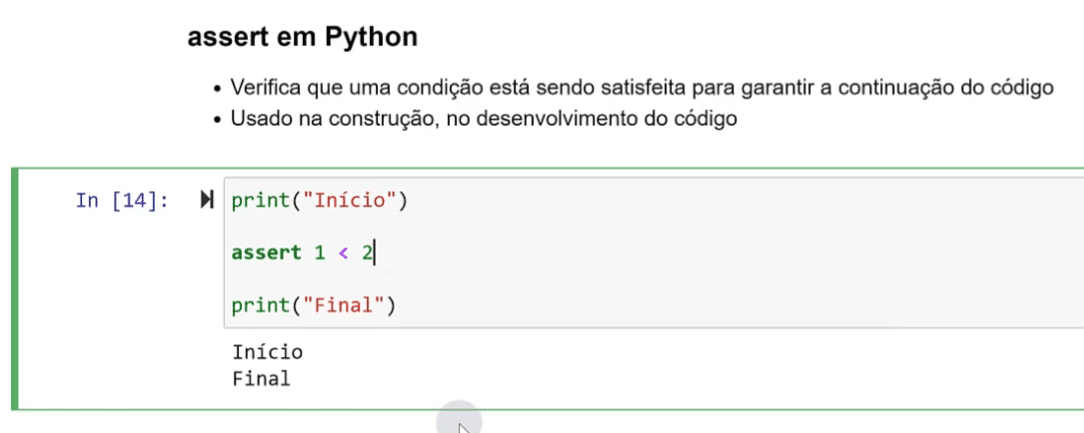The height and width of the screenshot is (433, 1084).
Task: Click the output line "Final"
Action: [261, 379]
